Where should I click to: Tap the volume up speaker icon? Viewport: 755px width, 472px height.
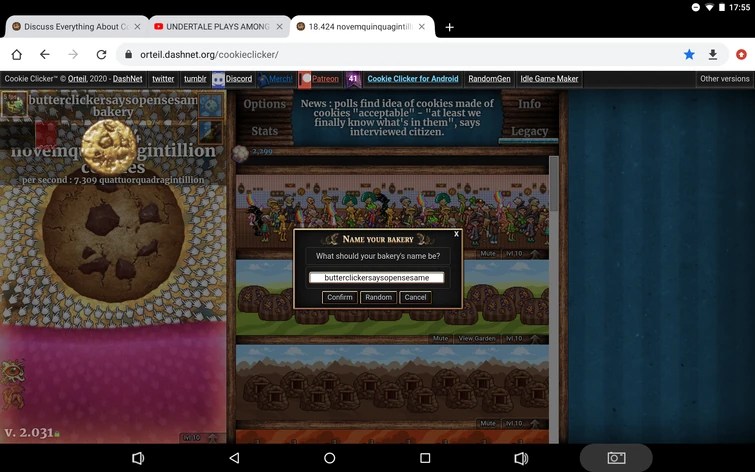click(521, 458)
